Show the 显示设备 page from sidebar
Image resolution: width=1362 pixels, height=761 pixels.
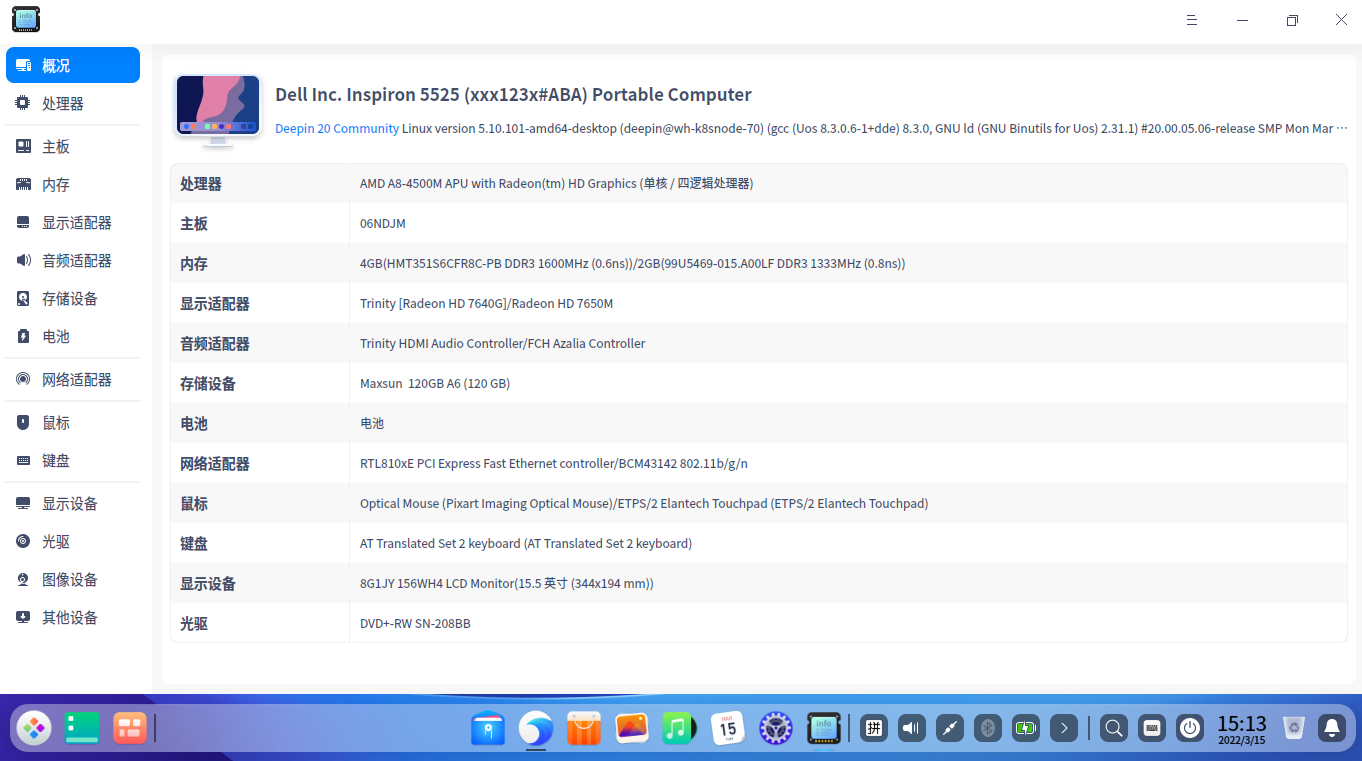[x=73, y=504]
